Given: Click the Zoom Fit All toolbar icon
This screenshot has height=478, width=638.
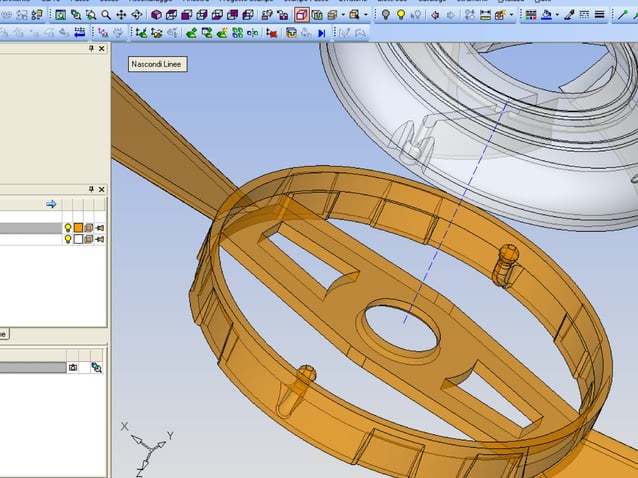Looking at the screenshot, I should click(x=60, y=15).
